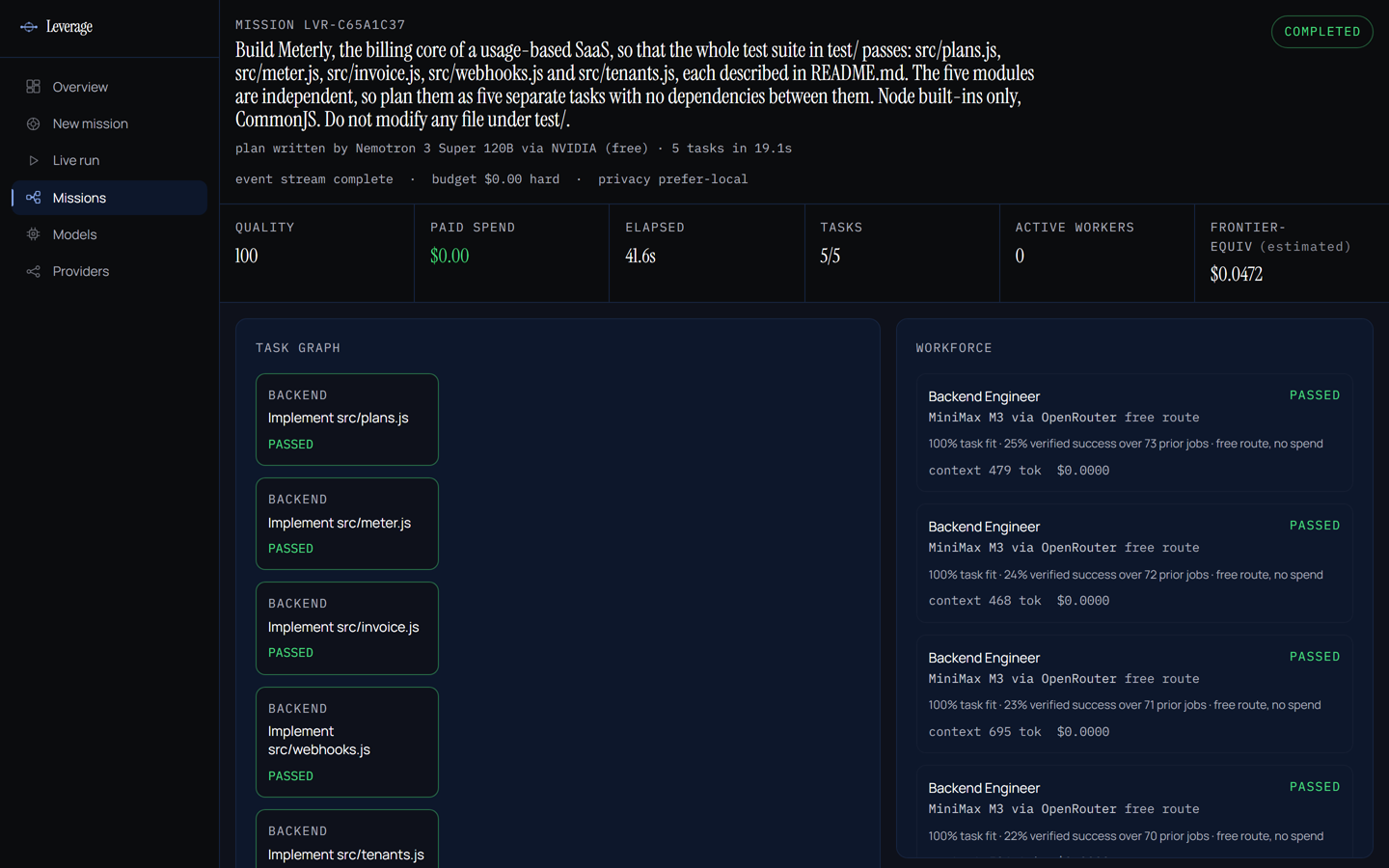The height and width of the screenshot is (868, 1389).
Task: Open the worker card with 70 prior jobs
Action: [x=1134, y=811]
